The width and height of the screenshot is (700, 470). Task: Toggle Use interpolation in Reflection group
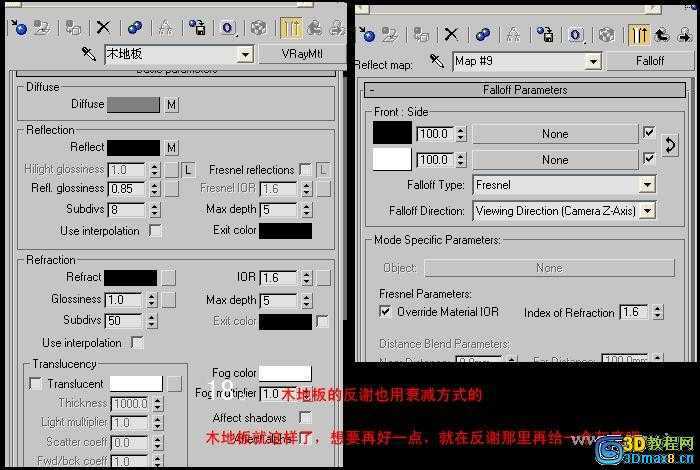click(x=155, y=231)
